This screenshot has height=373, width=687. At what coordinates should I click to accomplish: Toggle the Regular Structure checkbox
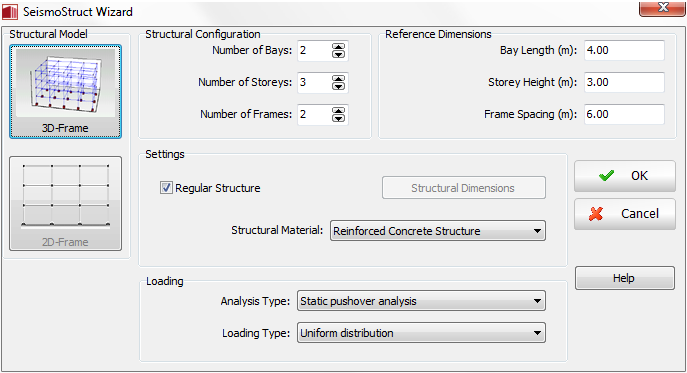(166, 188)
